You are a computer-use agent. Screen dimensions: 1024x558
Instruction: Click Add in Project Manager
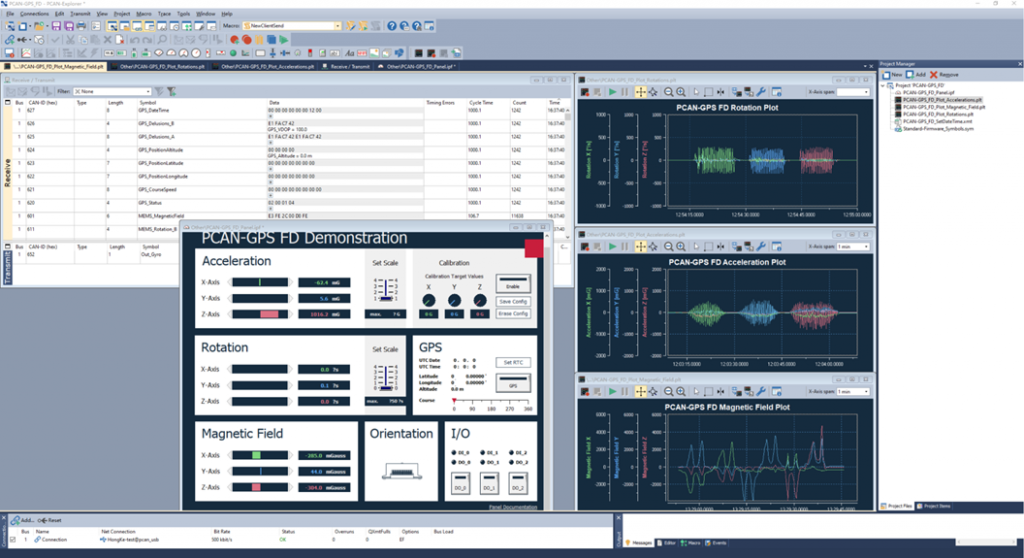[916, 74]
